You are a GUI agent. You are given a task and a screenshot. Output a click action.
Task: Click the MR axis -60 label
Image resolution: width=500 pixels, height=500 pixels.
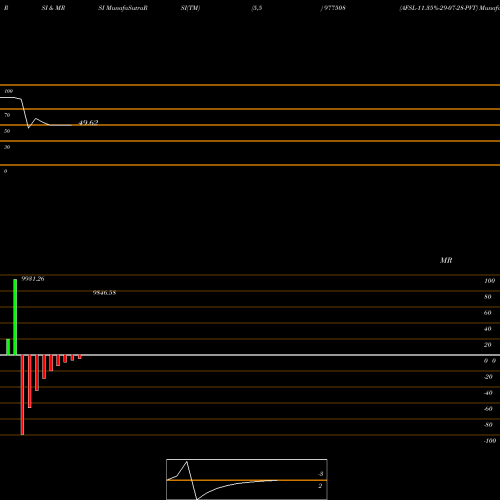tap(488, 409)
